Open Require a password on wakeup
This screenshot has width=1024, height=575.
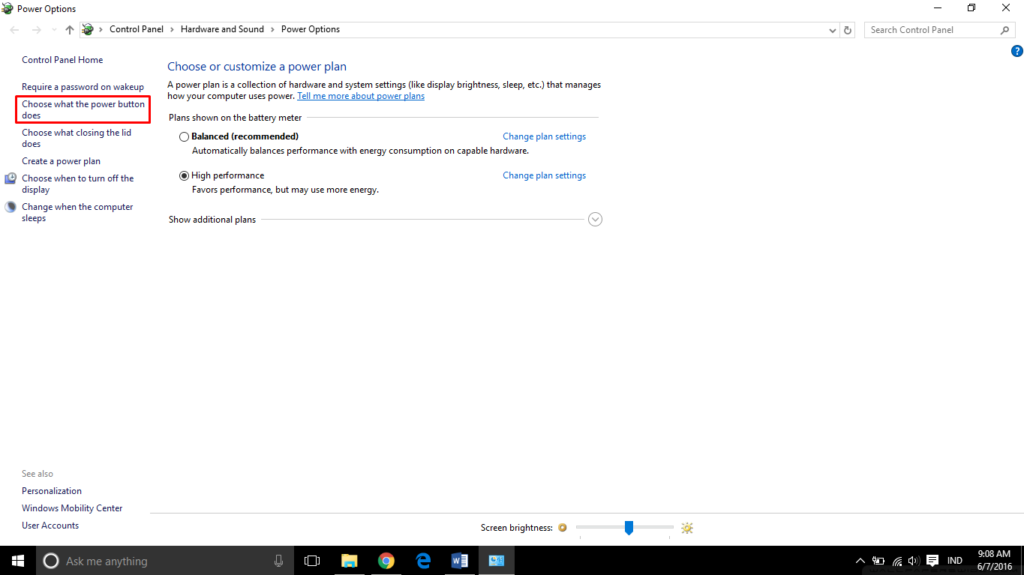[82, 87]
